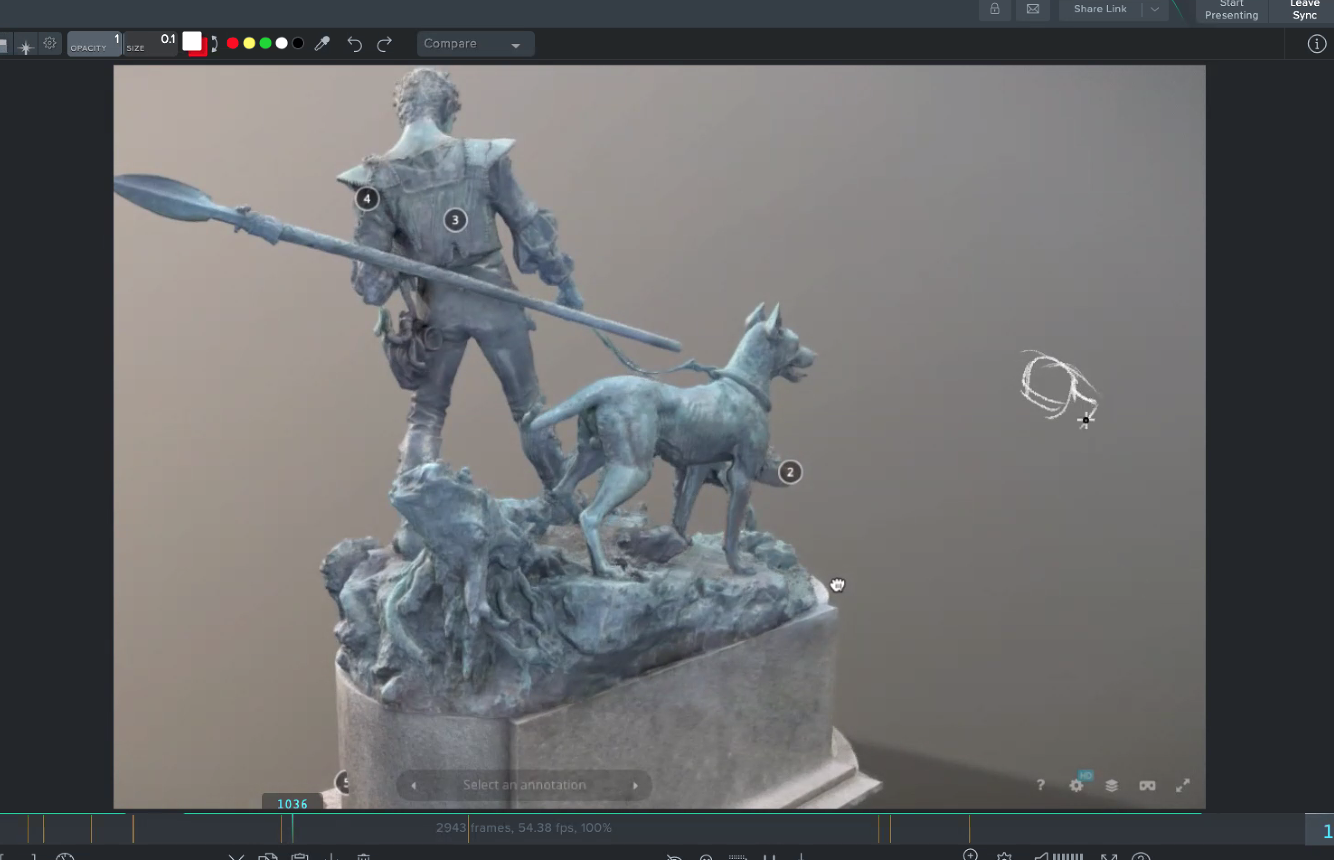The image size is (1334, 860).
Task: Open the model inspector layers icon
Action: click(x=1111, y=785)
